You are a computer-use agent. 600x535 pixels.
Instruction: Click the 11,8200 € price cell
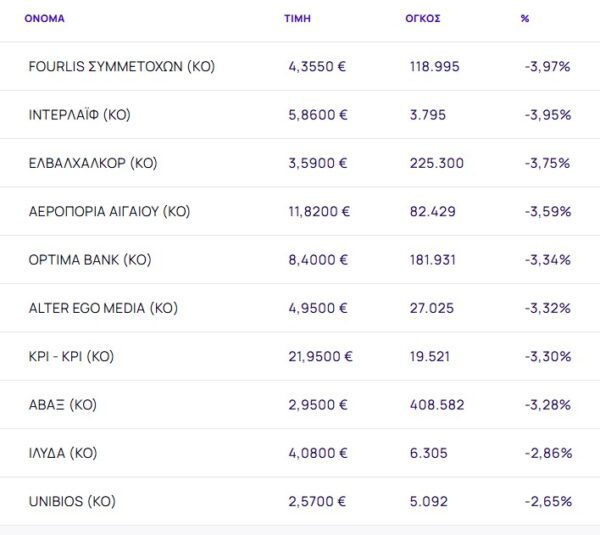pyautogui.click(x=320, y=211)
